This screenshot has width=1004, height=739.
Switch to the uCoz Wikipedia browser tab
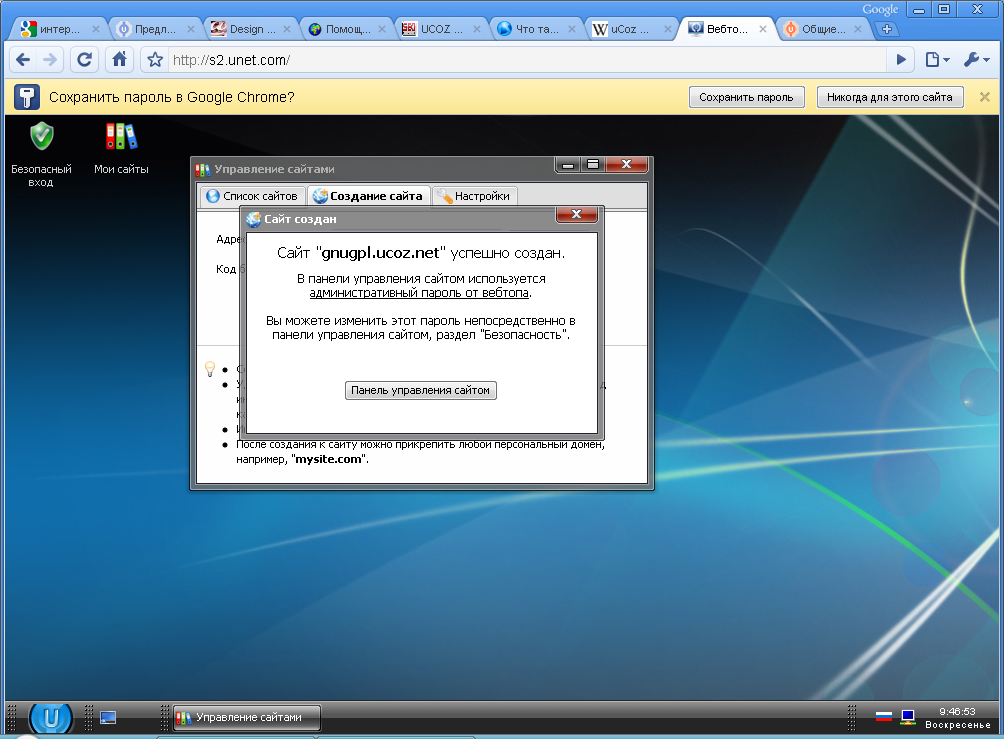click(x=630, y=29)
